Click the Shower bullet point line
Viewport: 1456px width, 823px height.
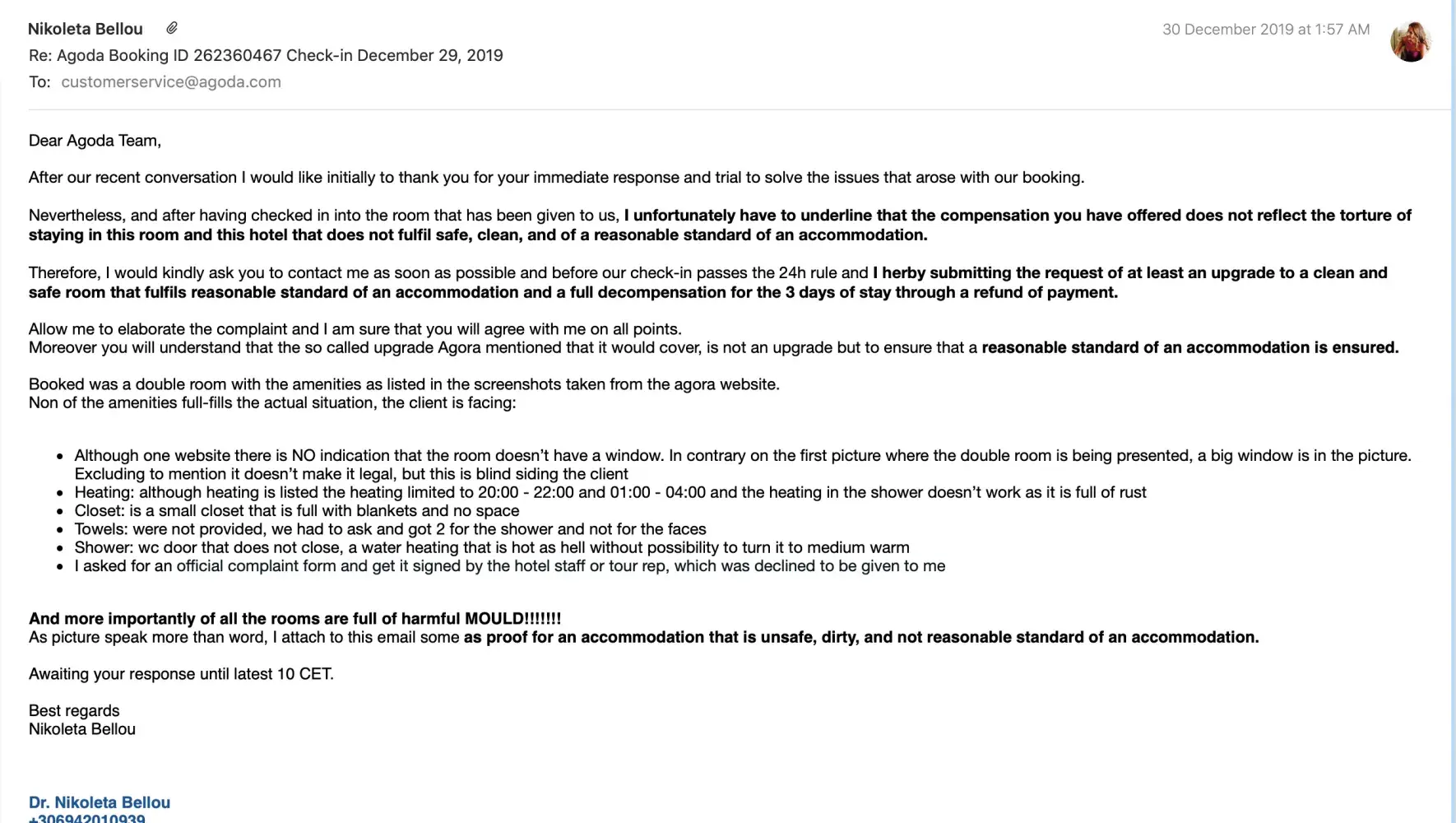pyautogui.click(x=491, y=547)
